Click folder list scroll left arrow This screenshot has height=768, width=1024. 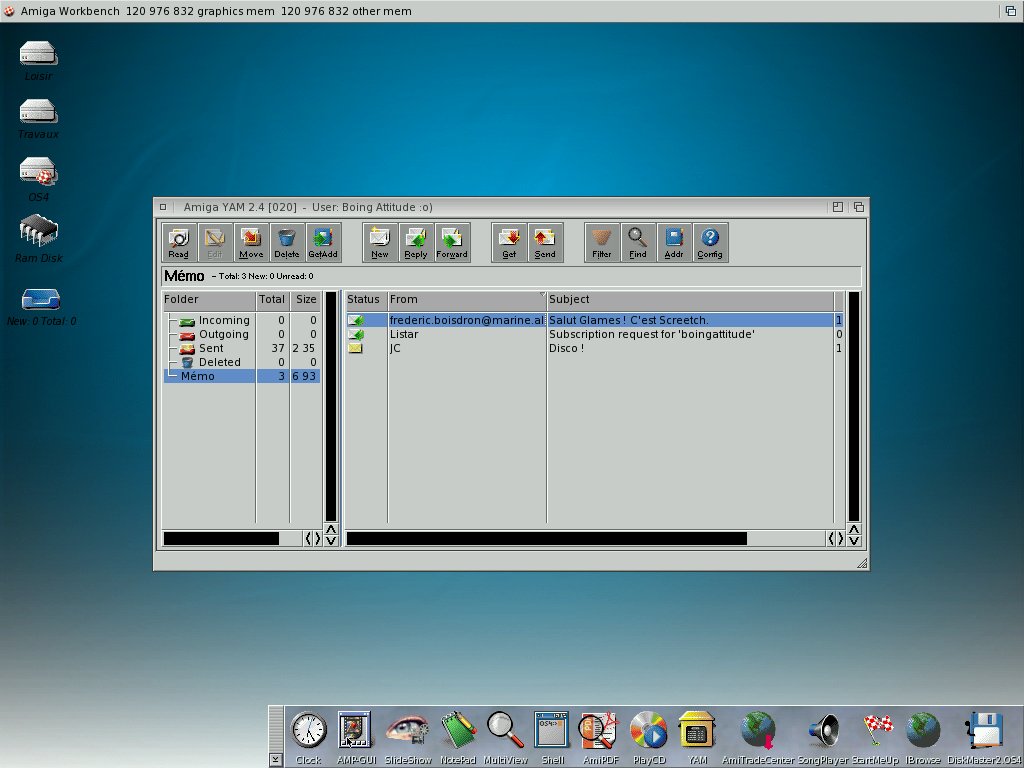308,538
